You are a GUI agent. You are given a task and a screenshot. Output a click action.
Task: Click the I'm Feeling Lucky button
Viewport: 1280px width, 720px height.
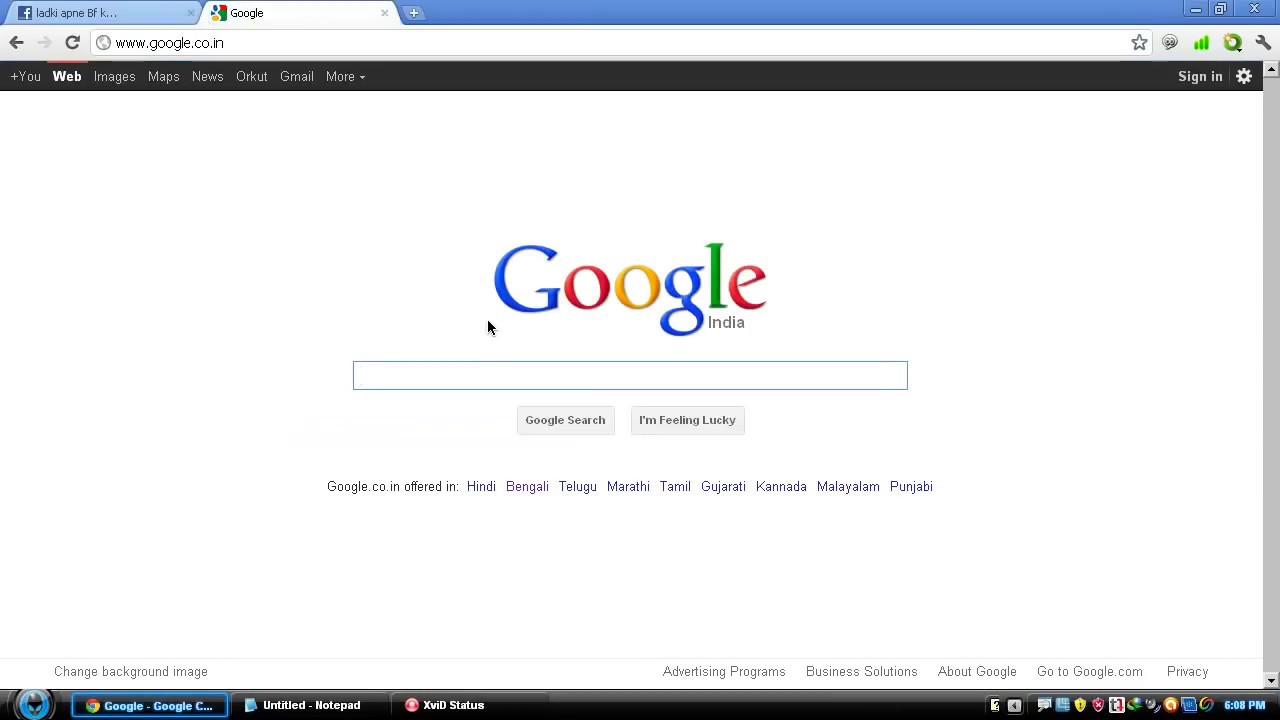687,420
